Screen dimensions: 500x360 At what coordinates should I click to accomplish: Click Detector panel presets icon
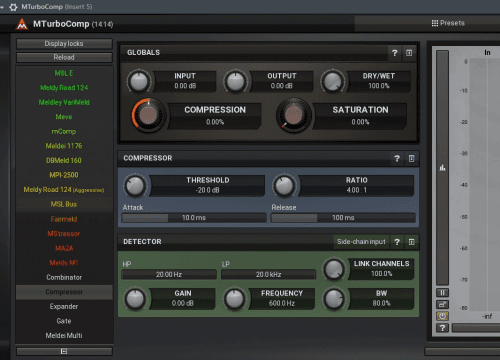412,242
